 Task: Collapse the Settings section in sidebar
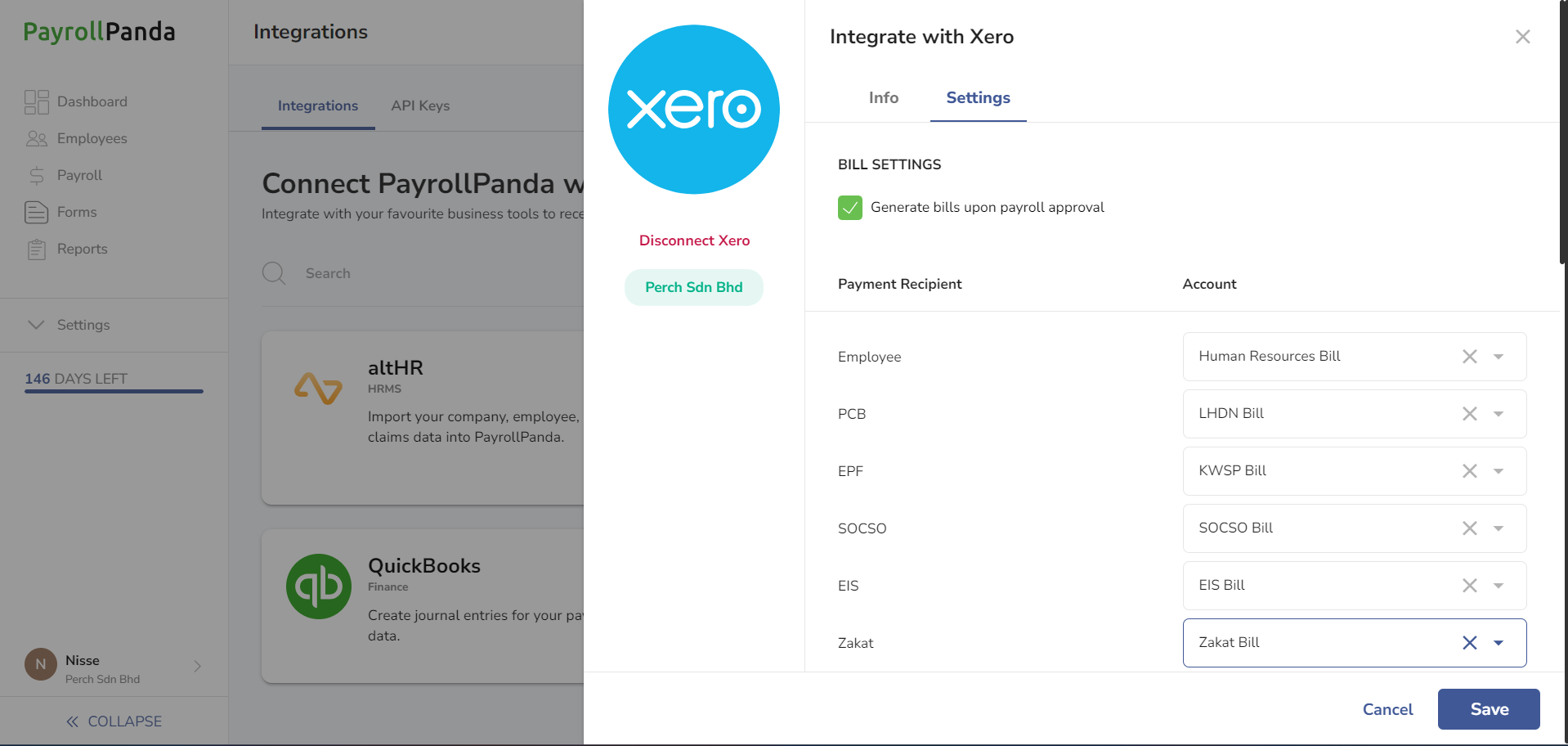click(36, 325)
